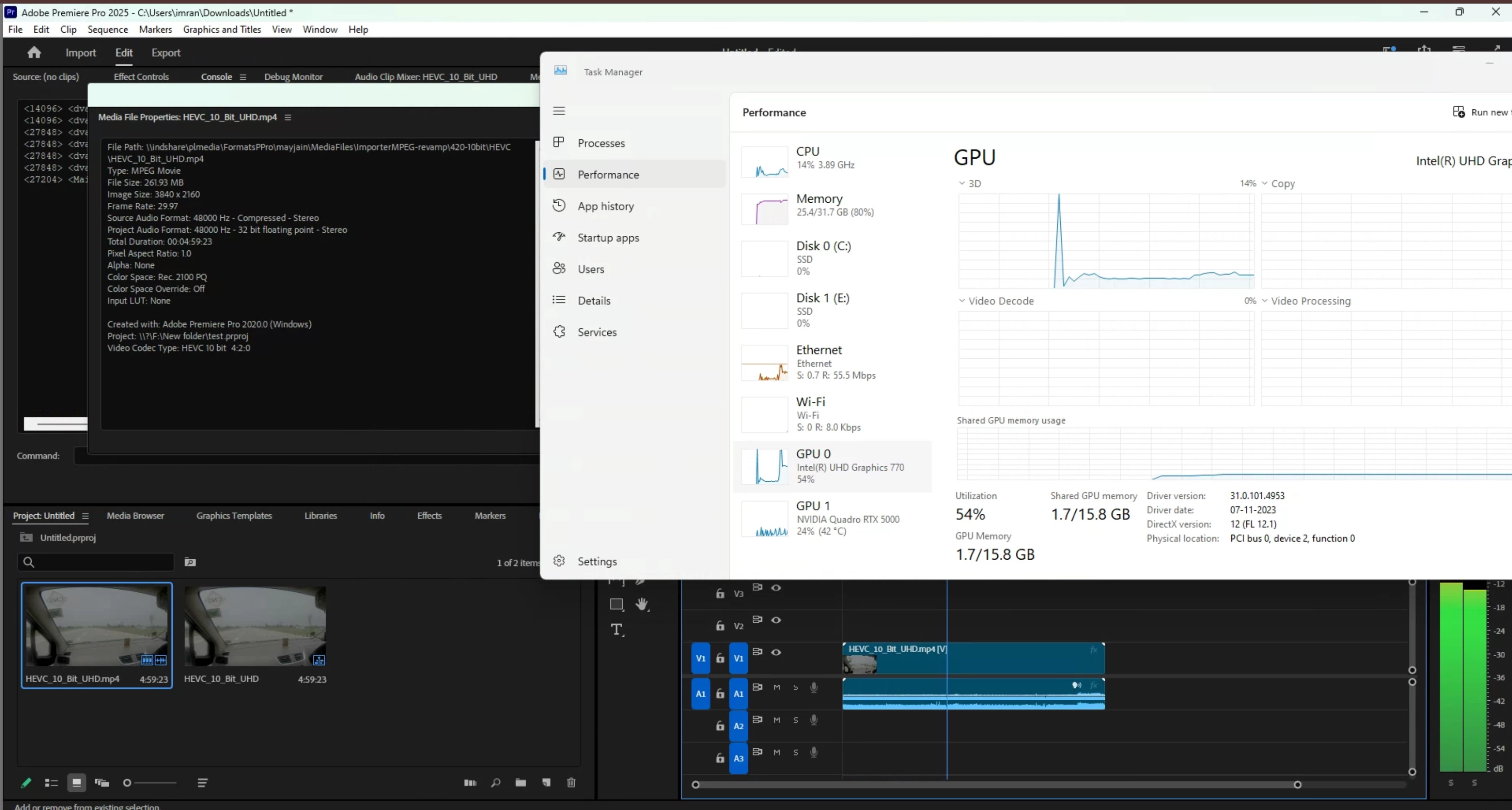
Task: Open Task Manager hamburger navigation menu
Action: [x=559, y=111]
